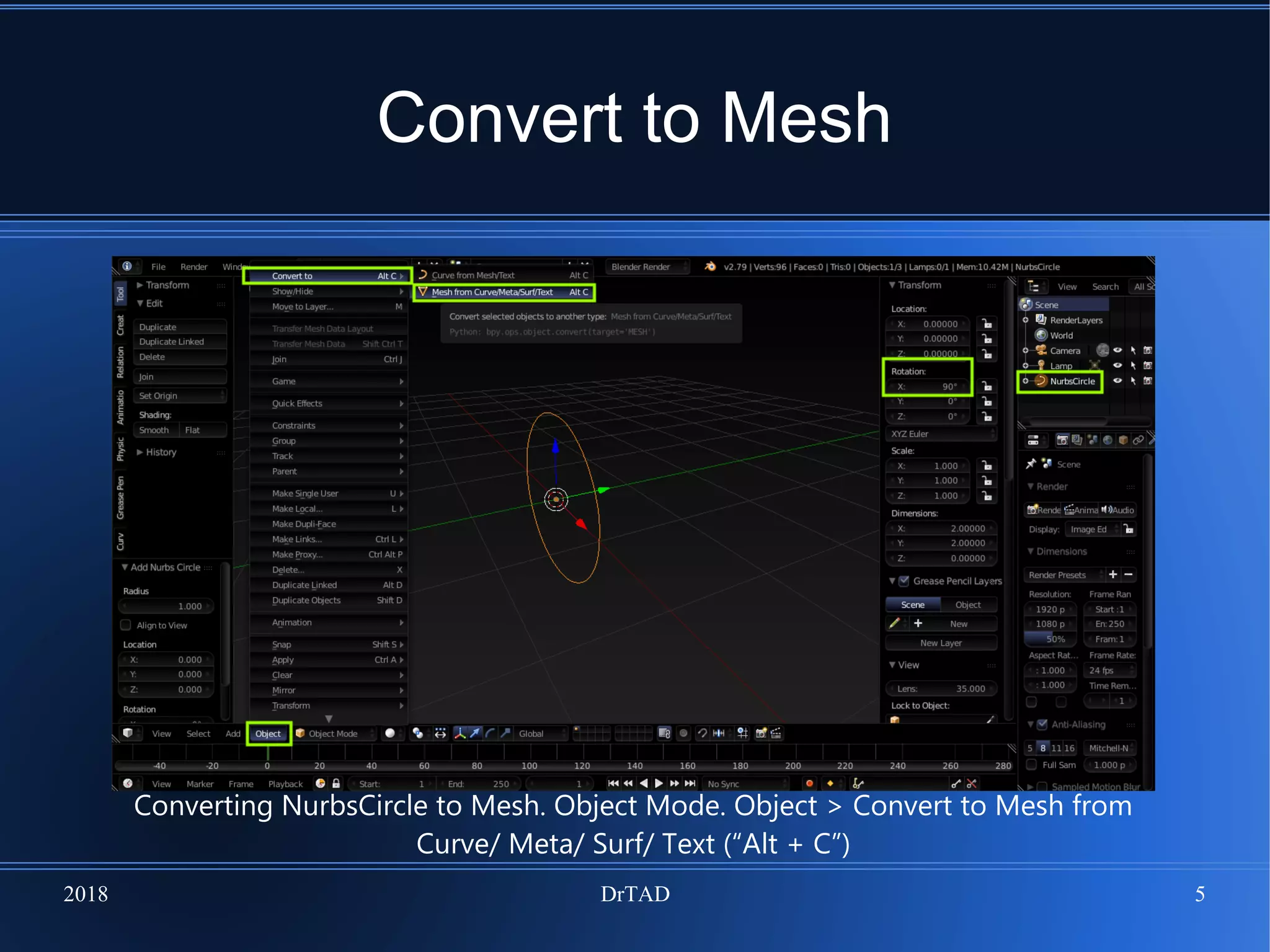This screenshot has height=952, width=1270.
Task: Click the lock icon beside Location X
Action: [x=986, y=324]
